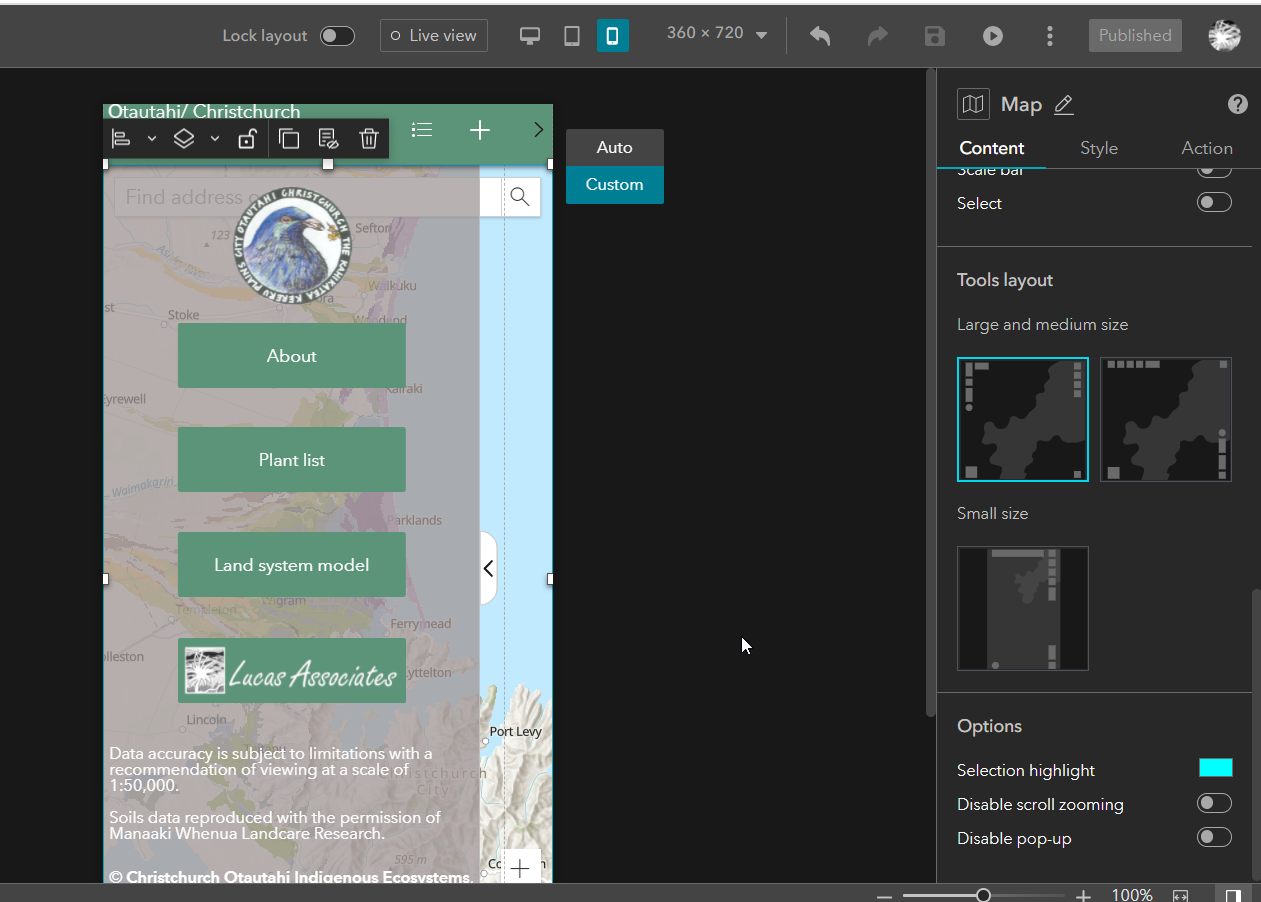Expand the align options dropdown on widget toolbar
The width and height of the screenshot is (1261, 902).
tap(151, 138)
